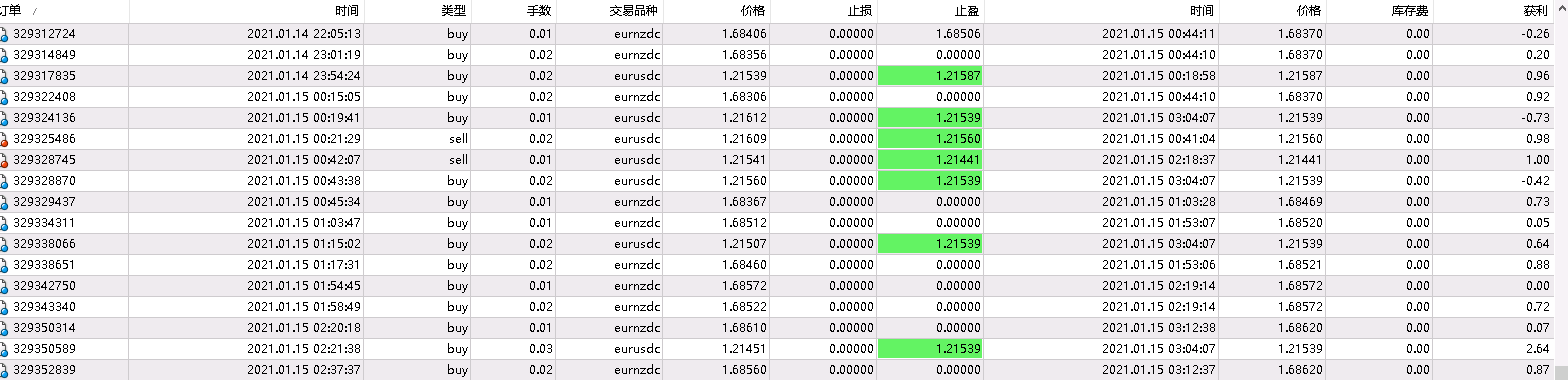Click open time 2021.01.14 23:01:19

pos(304,54)
